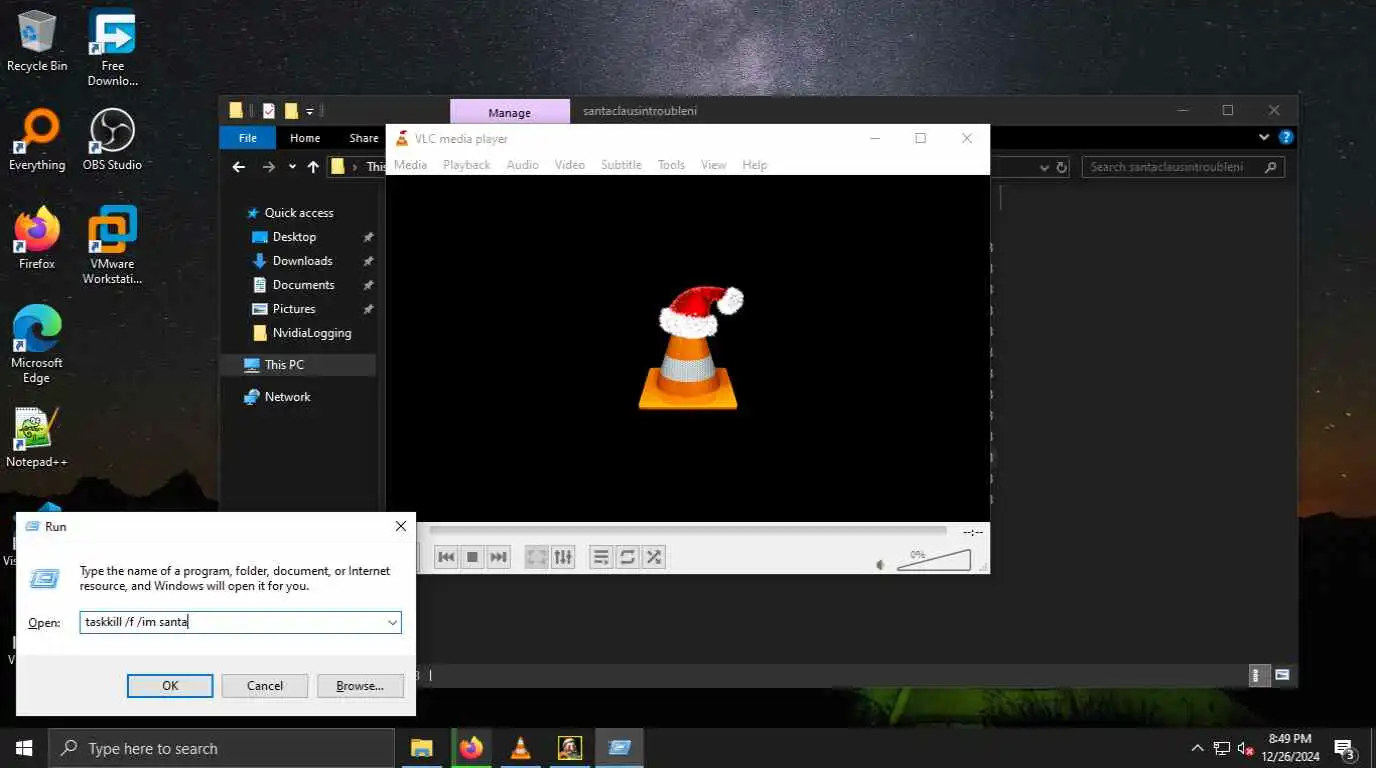The width and height of the screenshot is (1376, 768).
Task: Select OBS Studio desktop shortcut
Action: 112,141
